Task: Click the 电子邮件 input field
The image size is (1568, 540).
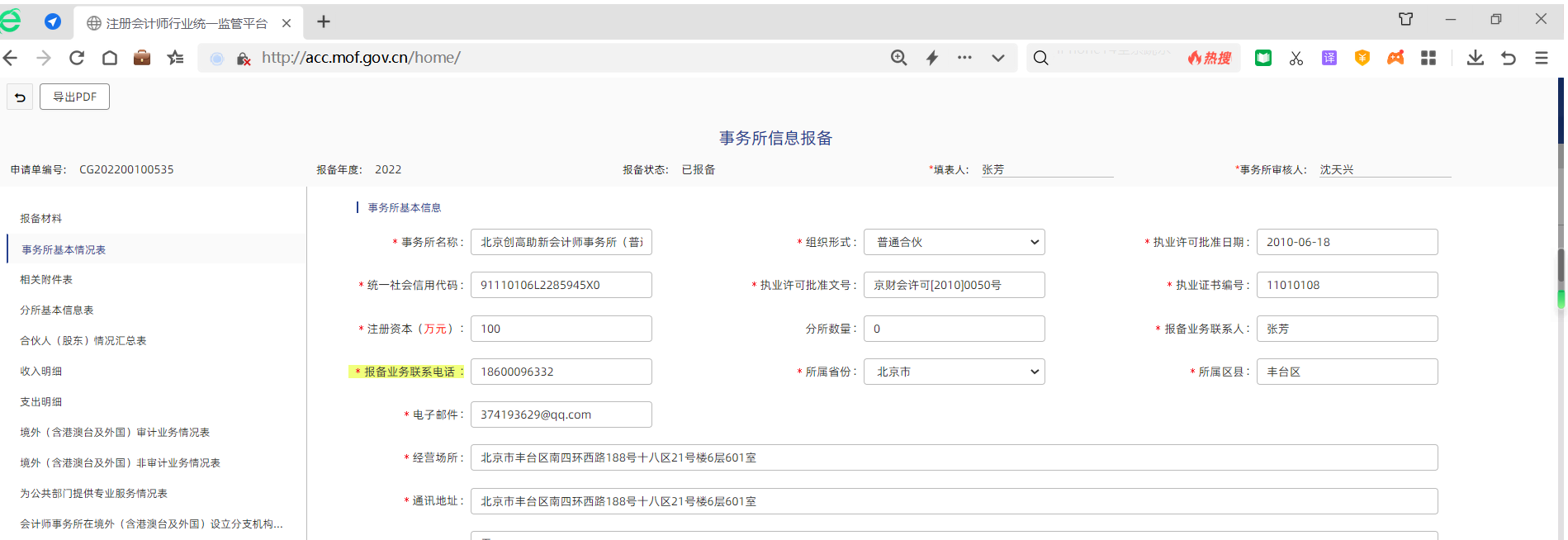Action: coord(561,414)
